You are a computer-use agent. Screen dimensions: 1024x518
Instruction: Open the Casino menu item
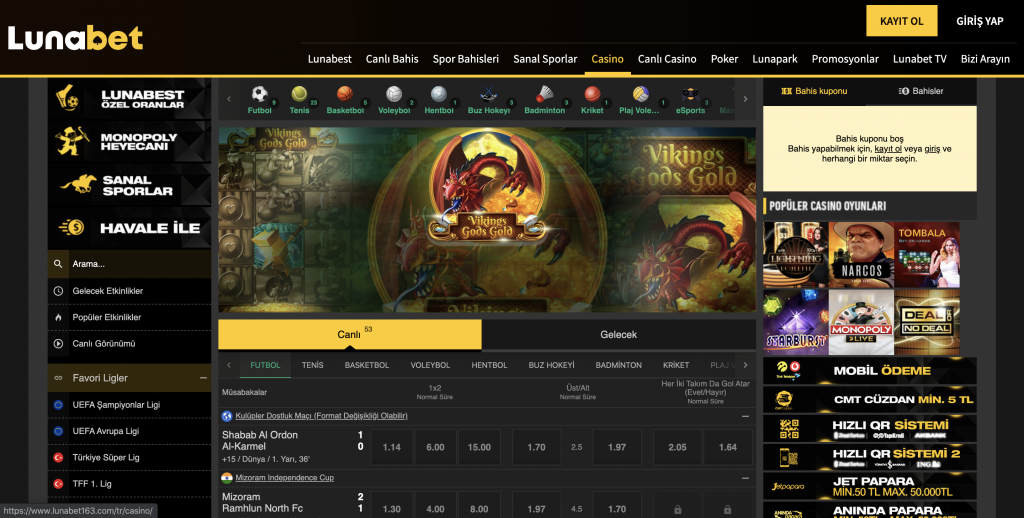pyautogui.click(x=607, y=59)
